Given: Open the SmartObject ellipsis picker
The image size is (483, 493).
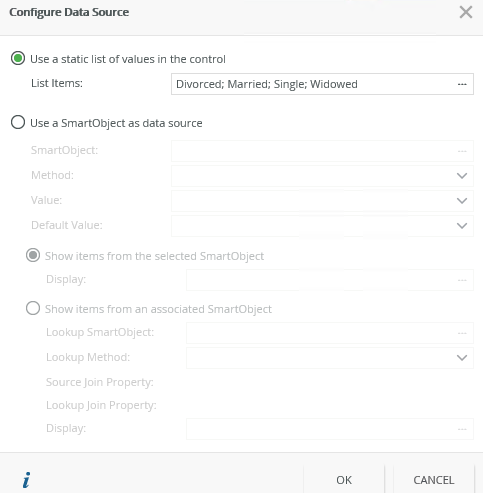Looking at the screenshot, I should tap(462, 151).
